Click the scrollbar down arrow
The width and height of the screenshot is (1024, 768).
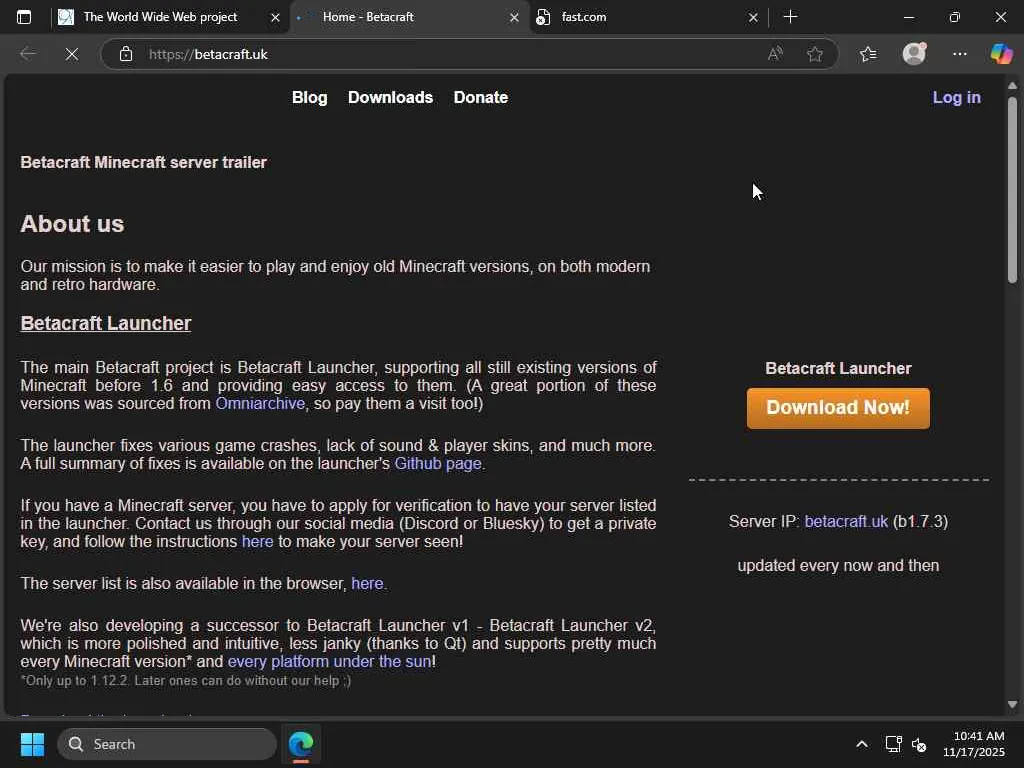(1012, 705)
